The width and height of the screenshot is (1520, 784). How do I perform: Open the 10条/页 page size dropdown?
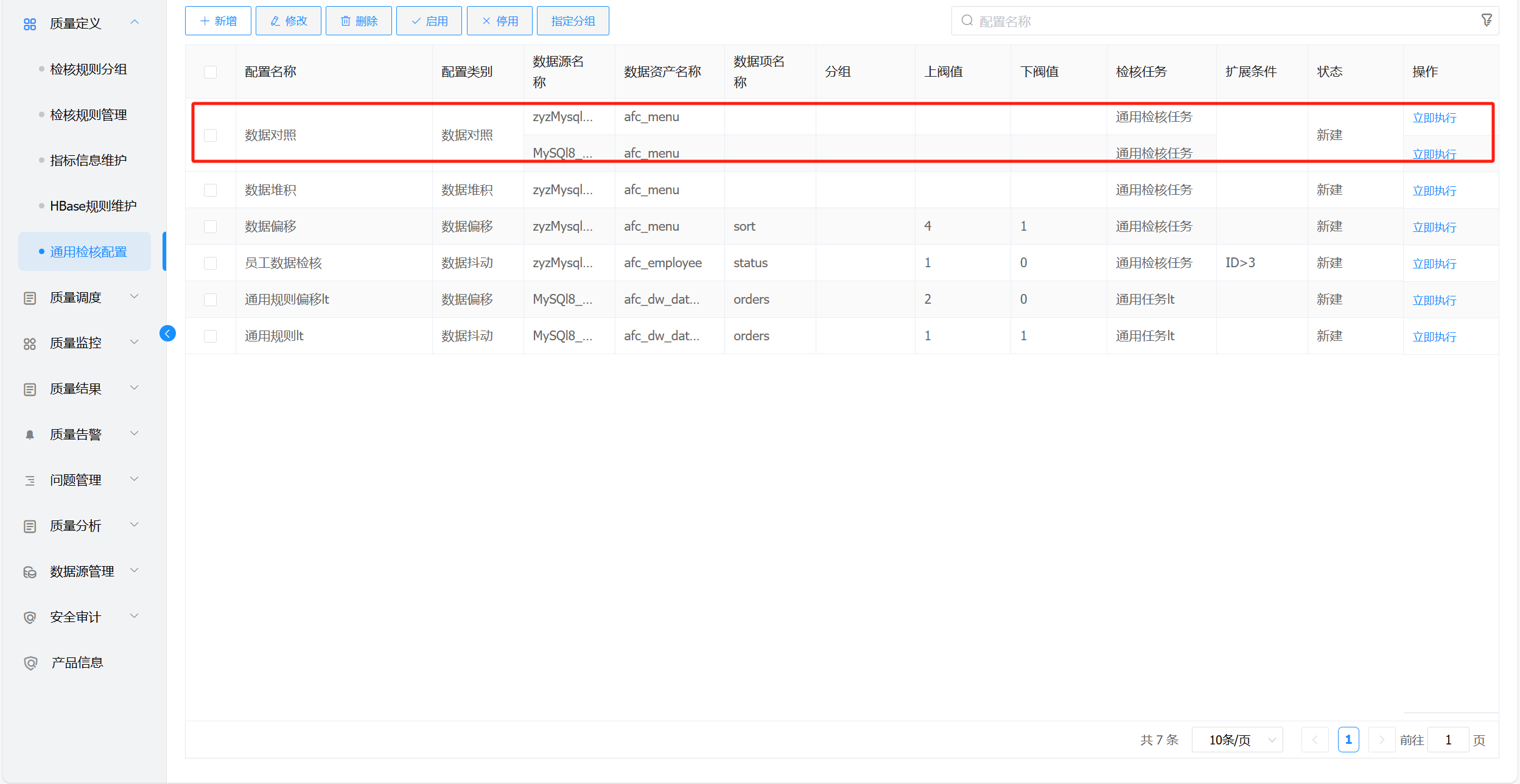pyautogui.click(x=1237, y=740)
